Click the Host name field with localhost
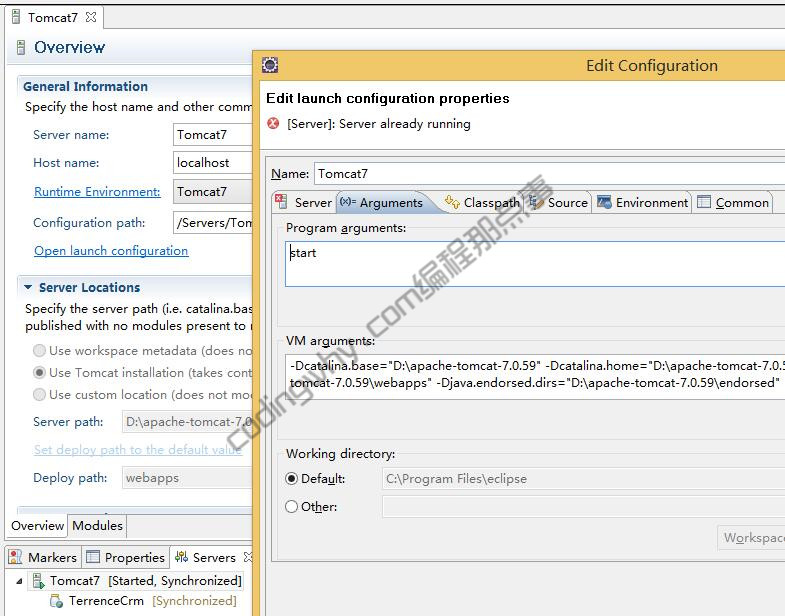The width and height of the screenshot is (785, 616). (213, 163)
